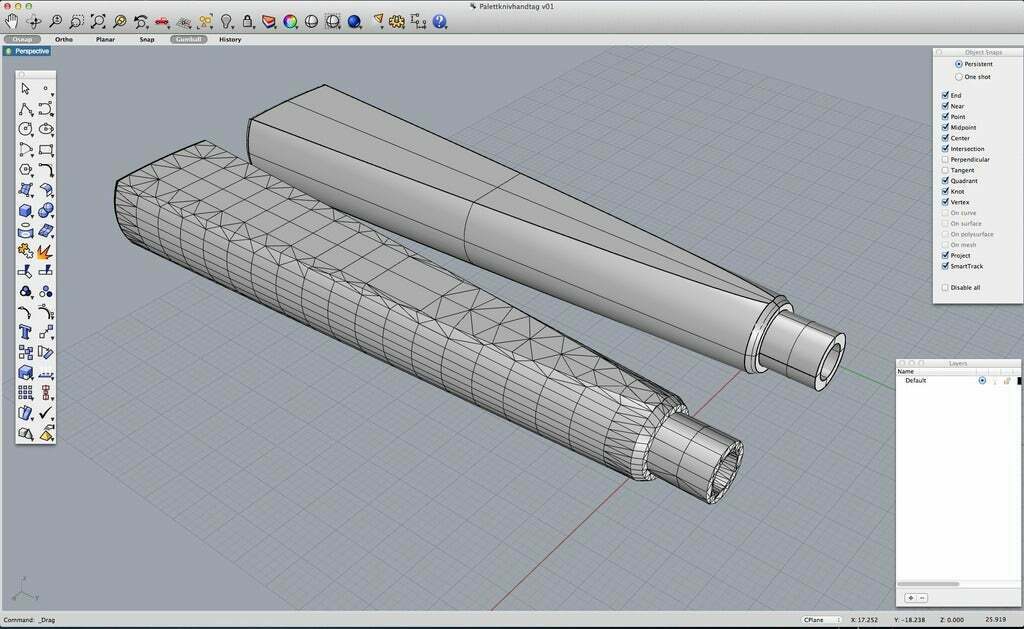Activate the Rotate View tool

click(33, 22)
